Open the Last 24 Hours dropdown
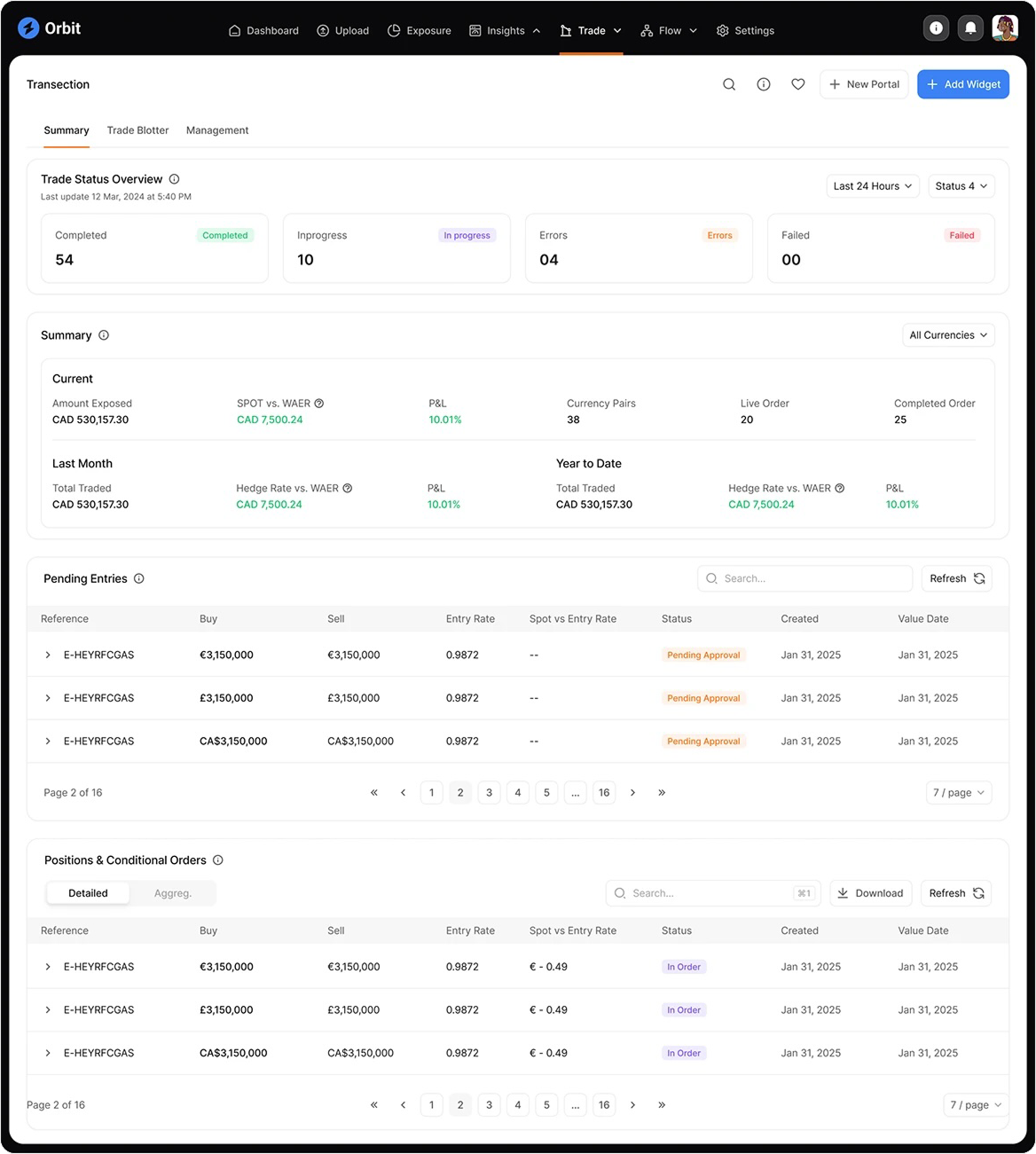The image size is (1036, 1154). point(872,186)
